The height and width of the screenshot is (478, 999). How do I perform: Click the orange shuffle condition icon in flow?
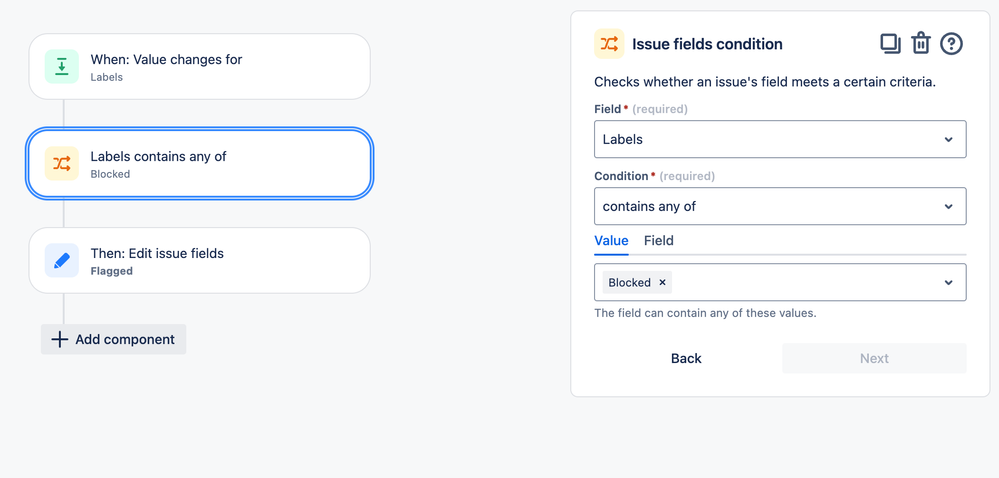62,164
